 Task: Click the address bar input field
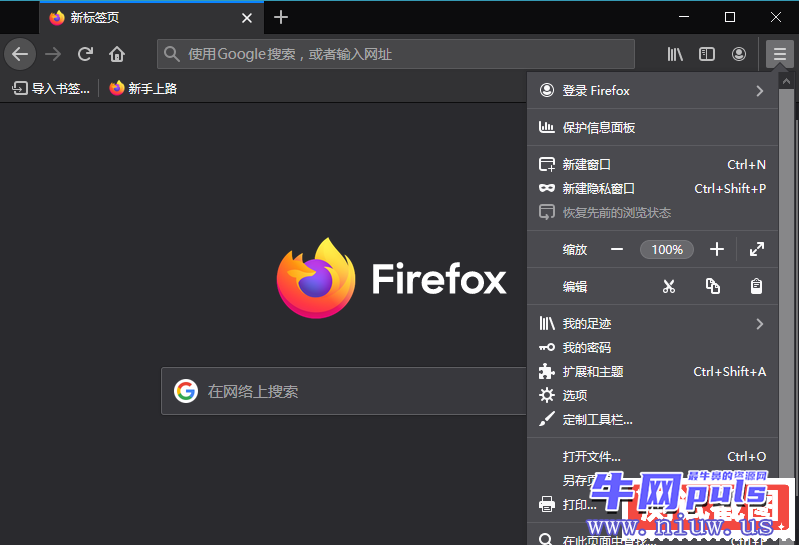click(x=396, y=54)
